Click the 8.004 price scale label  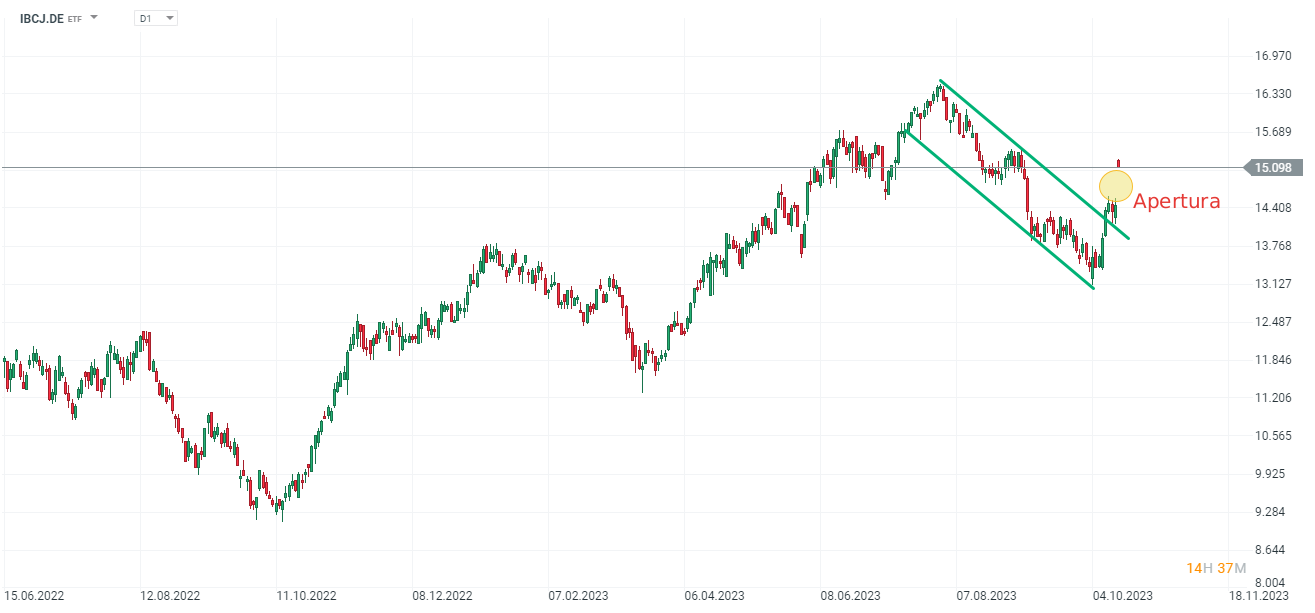[x=1270, y=582]
